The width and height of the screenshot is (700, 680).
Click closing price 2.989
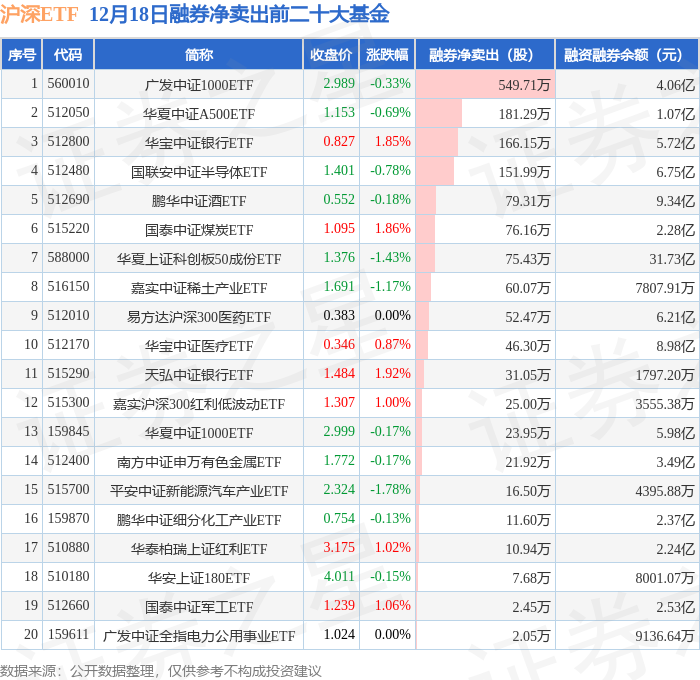click(339, 83)
